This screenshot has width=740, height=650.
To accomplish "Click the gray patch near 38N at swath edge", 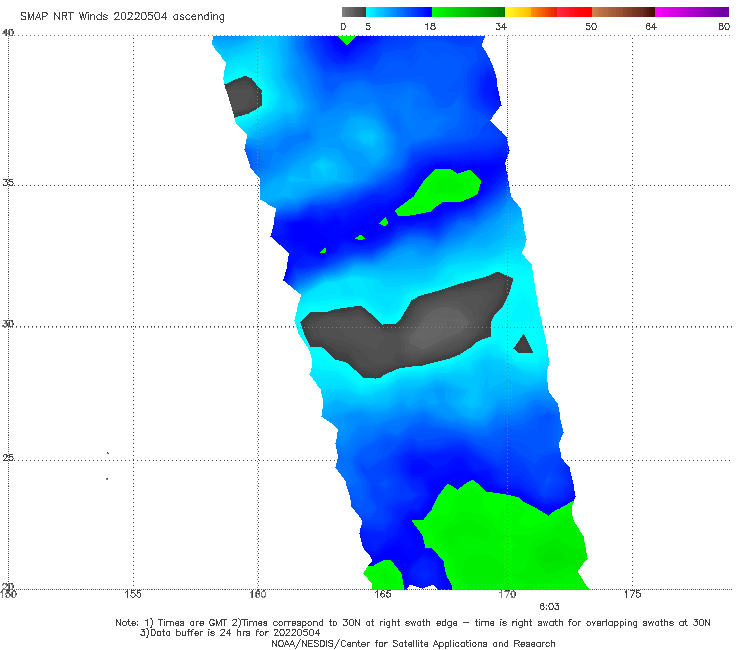I will pyautogui.click(x=244, y=97).
